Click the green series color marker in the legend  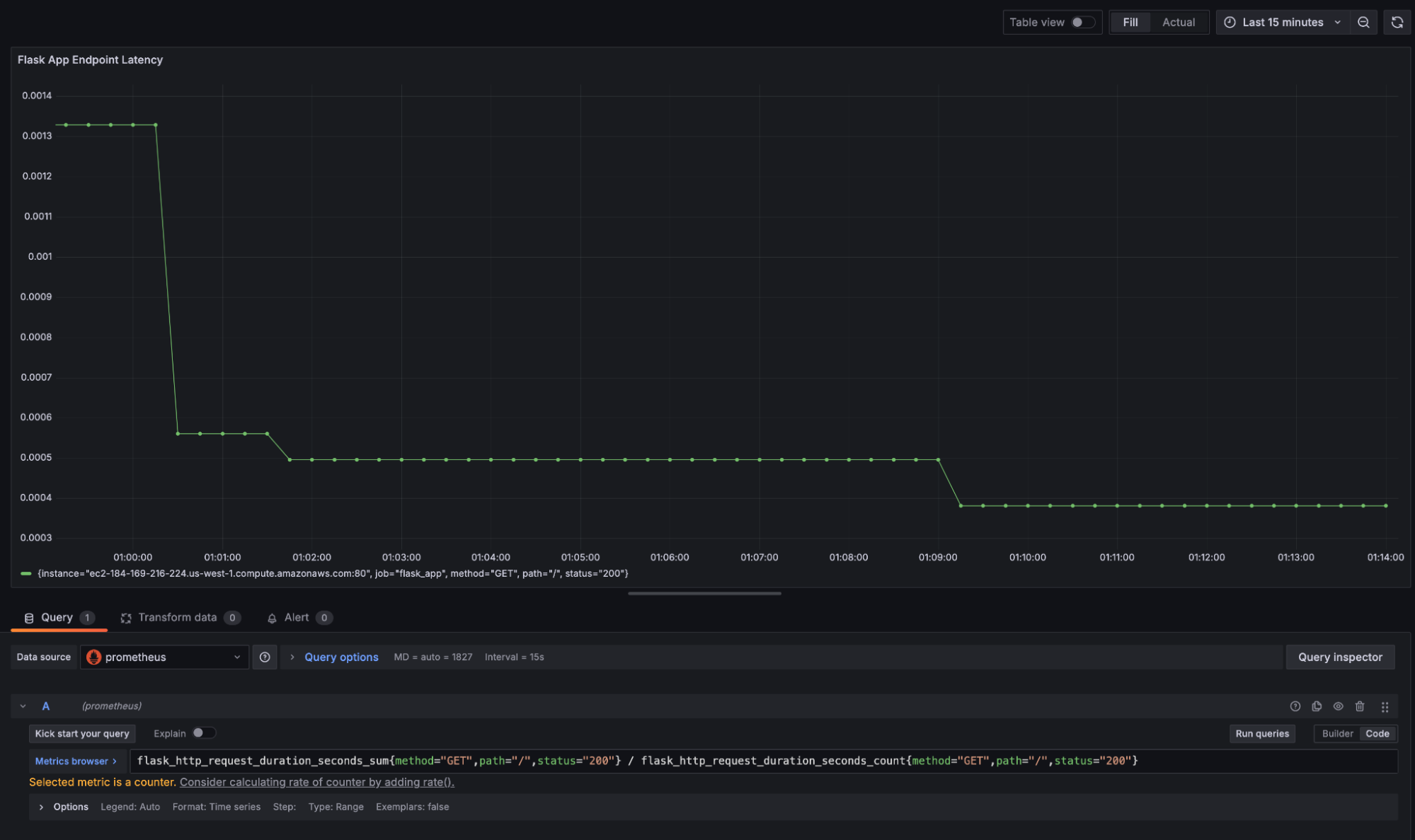click(x=25, y=573)
